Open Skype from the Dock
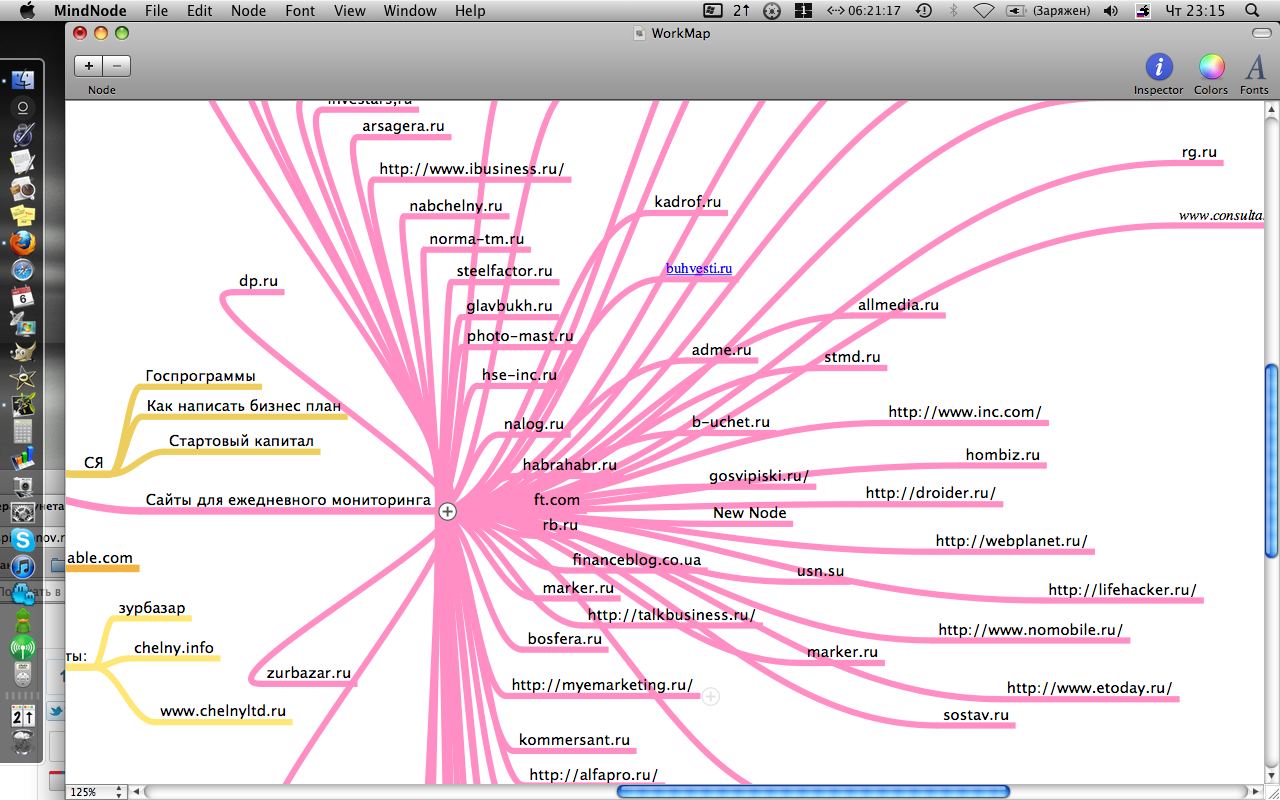Image resolution: width=1280 pixels, height=800 pixels. [22, 540]
